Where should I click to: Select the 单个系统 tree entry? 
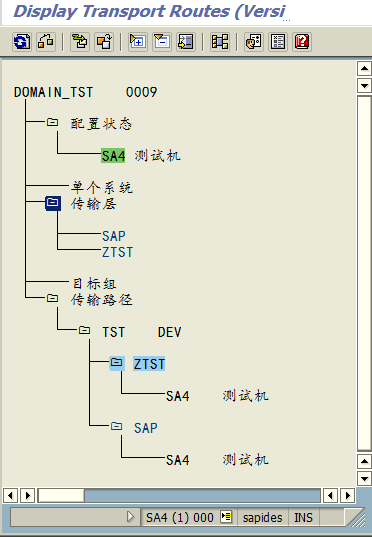click(x=102, y=187)
